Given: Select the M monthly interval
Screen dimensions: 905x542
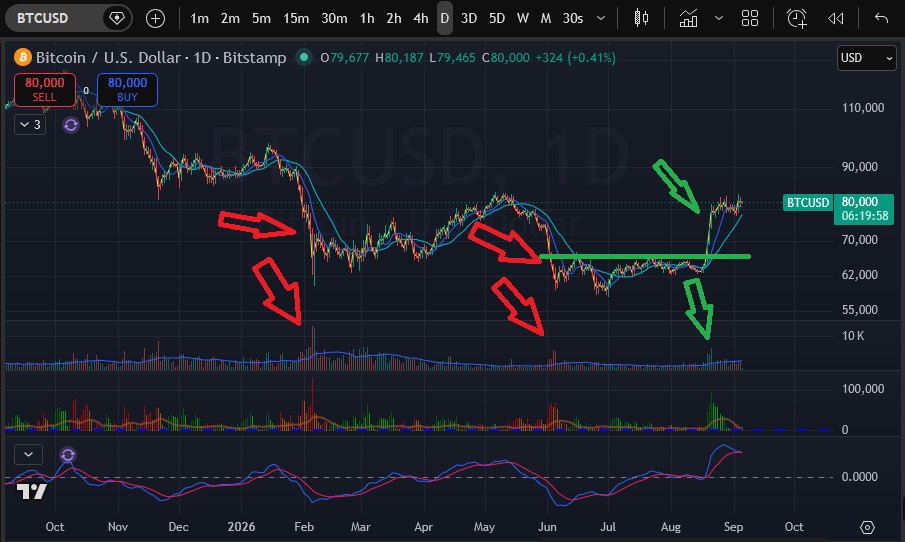Looking at the screenshot, I should pos(545,18).
